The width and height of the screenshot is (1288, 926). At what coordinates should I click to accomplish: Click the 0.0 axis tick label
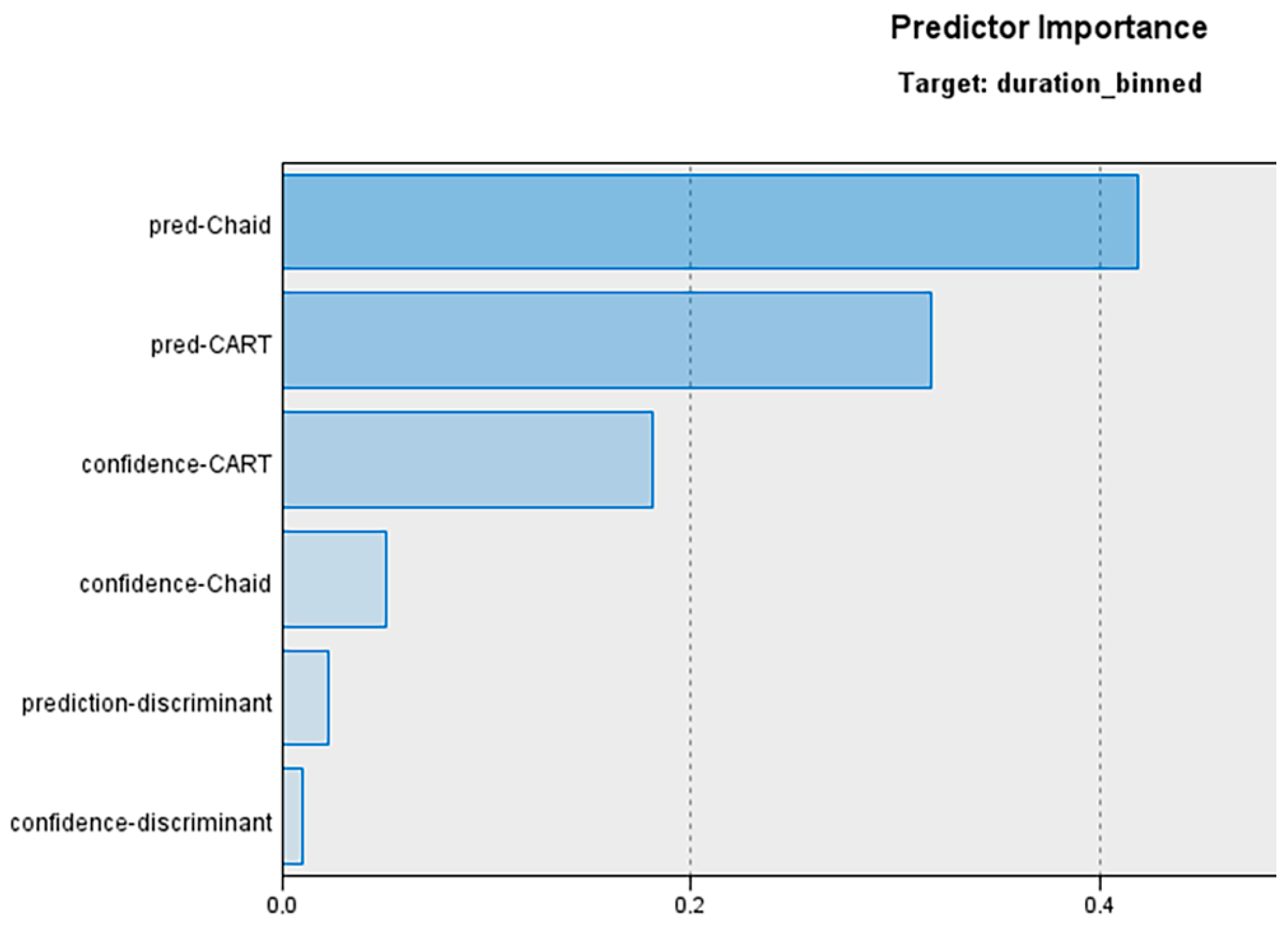(282, 905)
